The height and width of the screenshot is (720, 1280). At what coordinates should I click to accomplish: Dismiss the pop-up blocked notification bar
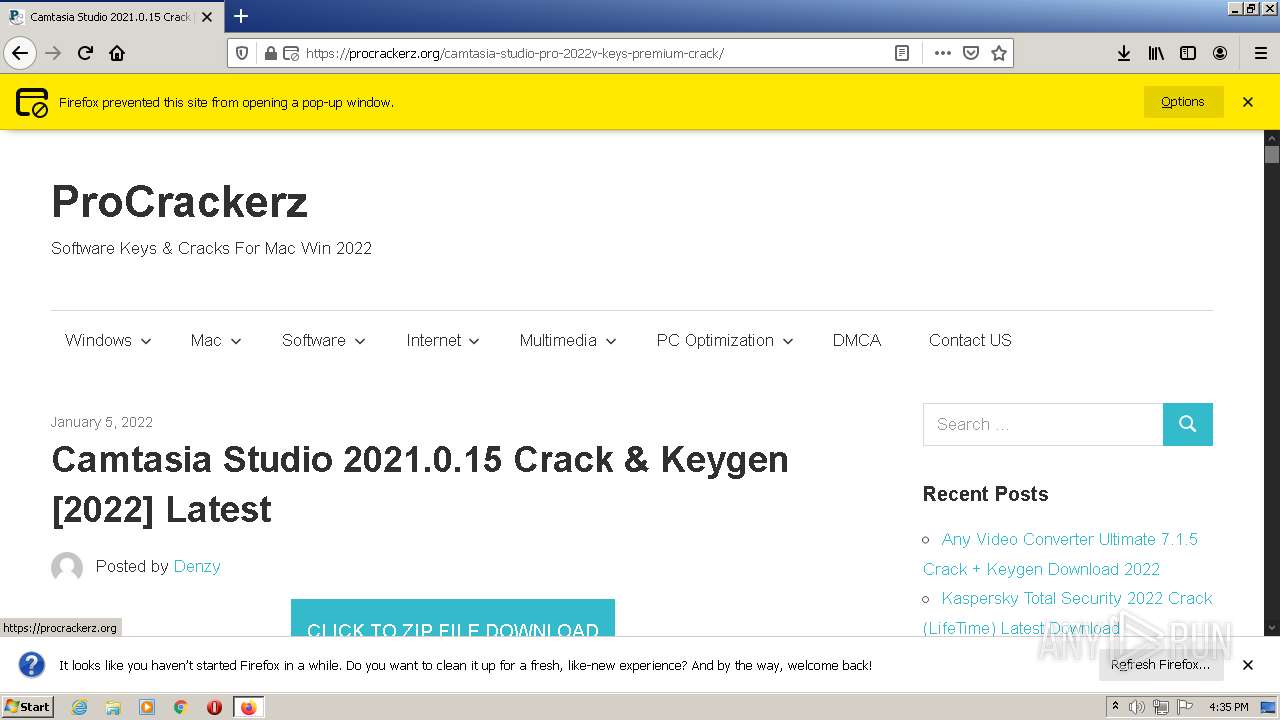click(1248, 102)
